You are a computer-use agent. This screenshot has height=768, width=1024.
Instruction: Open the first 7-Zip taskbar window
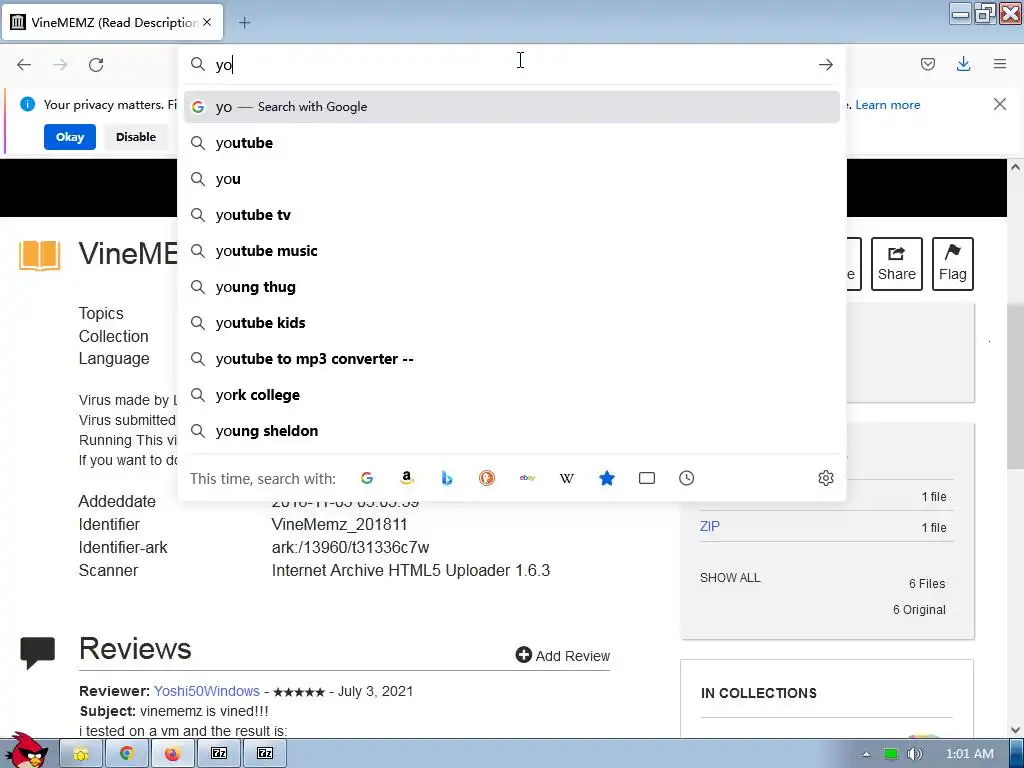219,754
